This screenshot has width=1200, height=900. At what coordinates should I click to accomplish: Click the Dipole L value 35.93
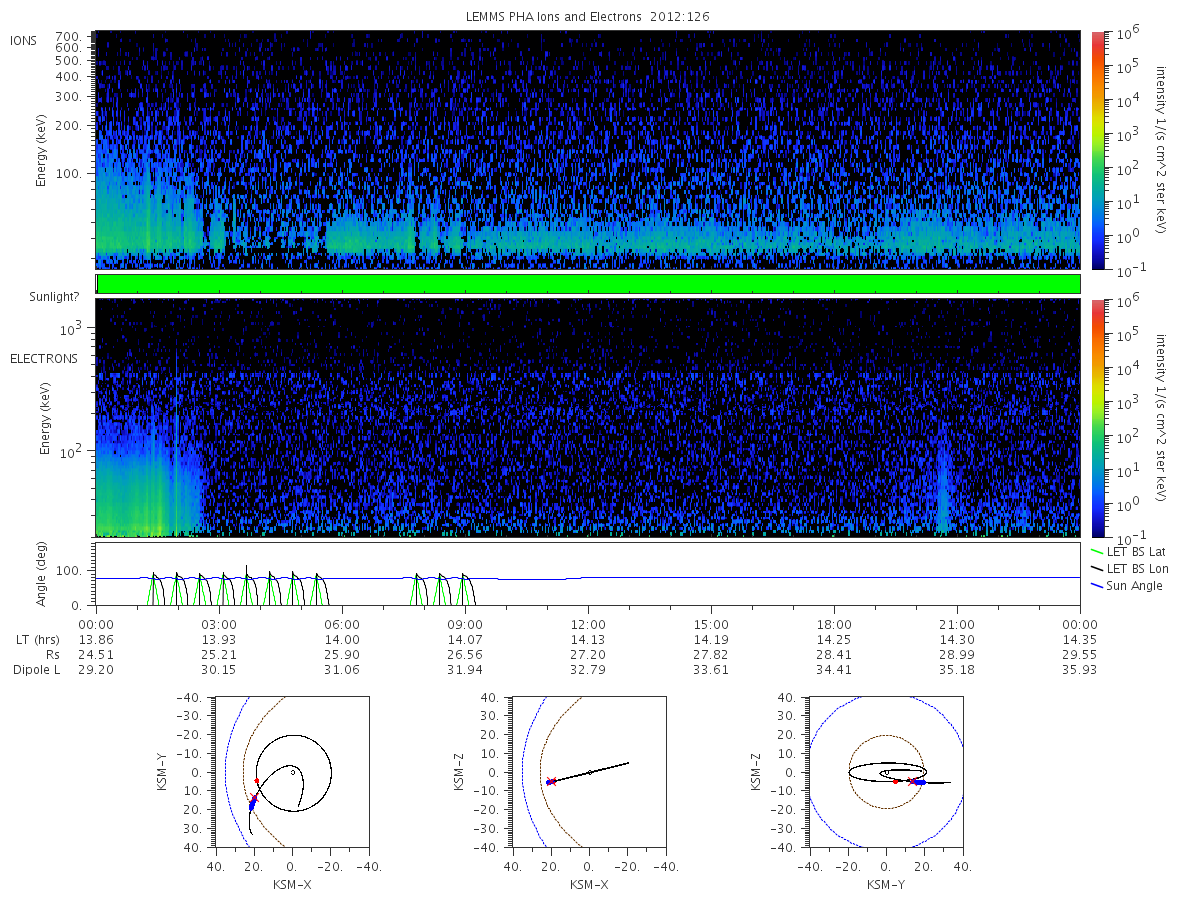1080,670
